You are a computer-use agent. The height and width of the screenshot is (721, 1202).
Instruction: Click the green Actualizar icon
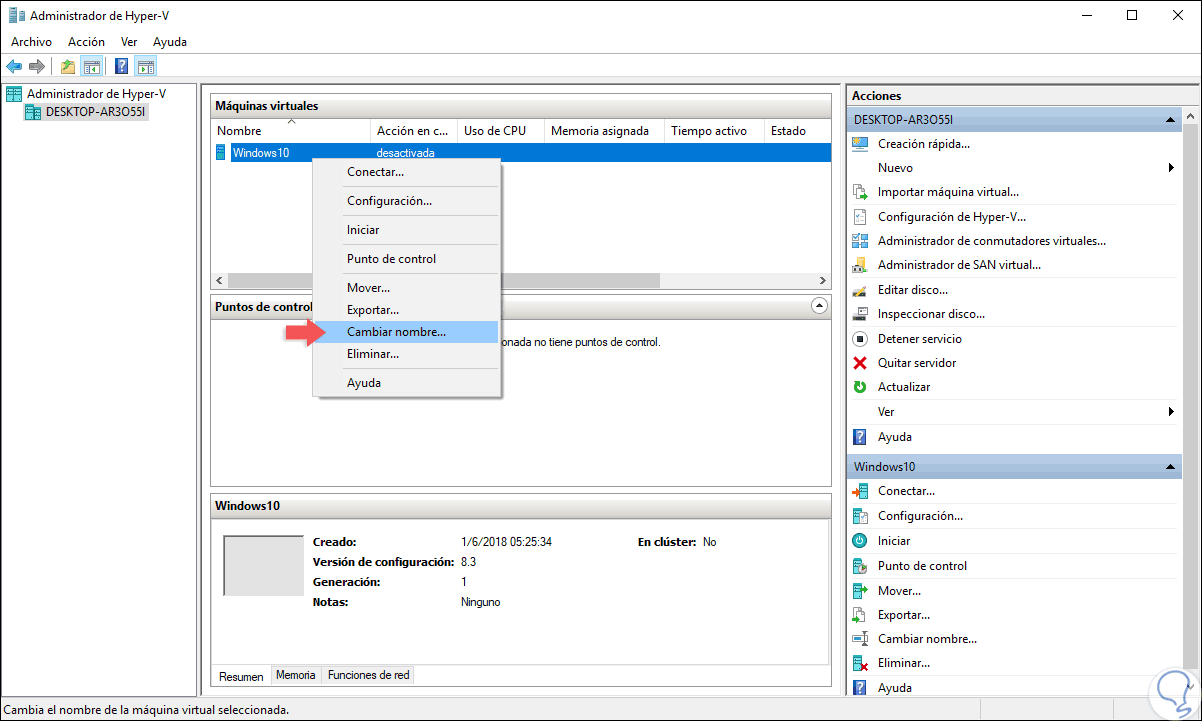[859, 387]
